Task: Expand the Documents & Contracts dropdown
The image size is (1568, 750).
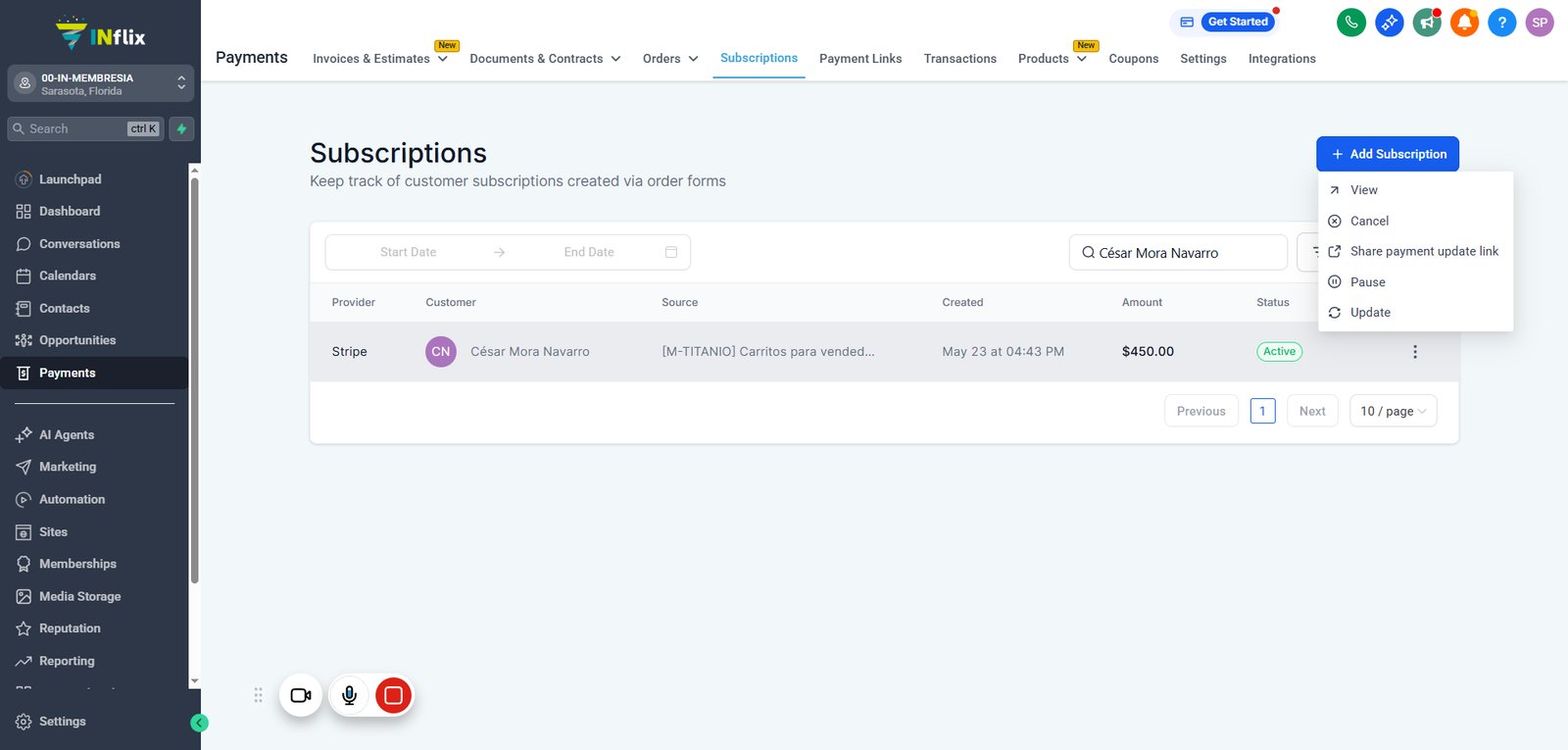Action: 545,59
